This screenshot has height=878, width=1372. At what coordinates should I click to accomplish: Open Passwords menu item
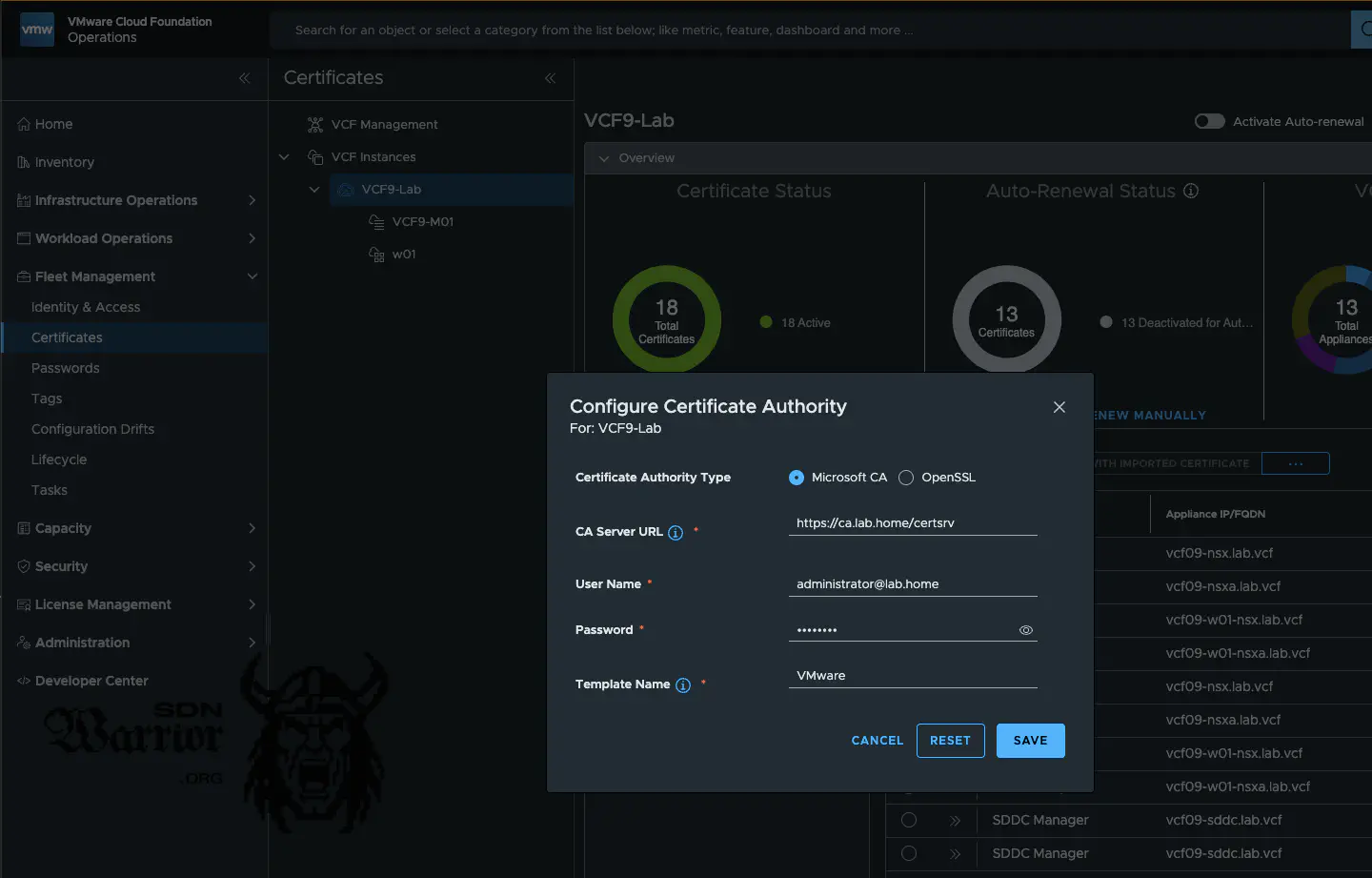(x=66, y=368)
